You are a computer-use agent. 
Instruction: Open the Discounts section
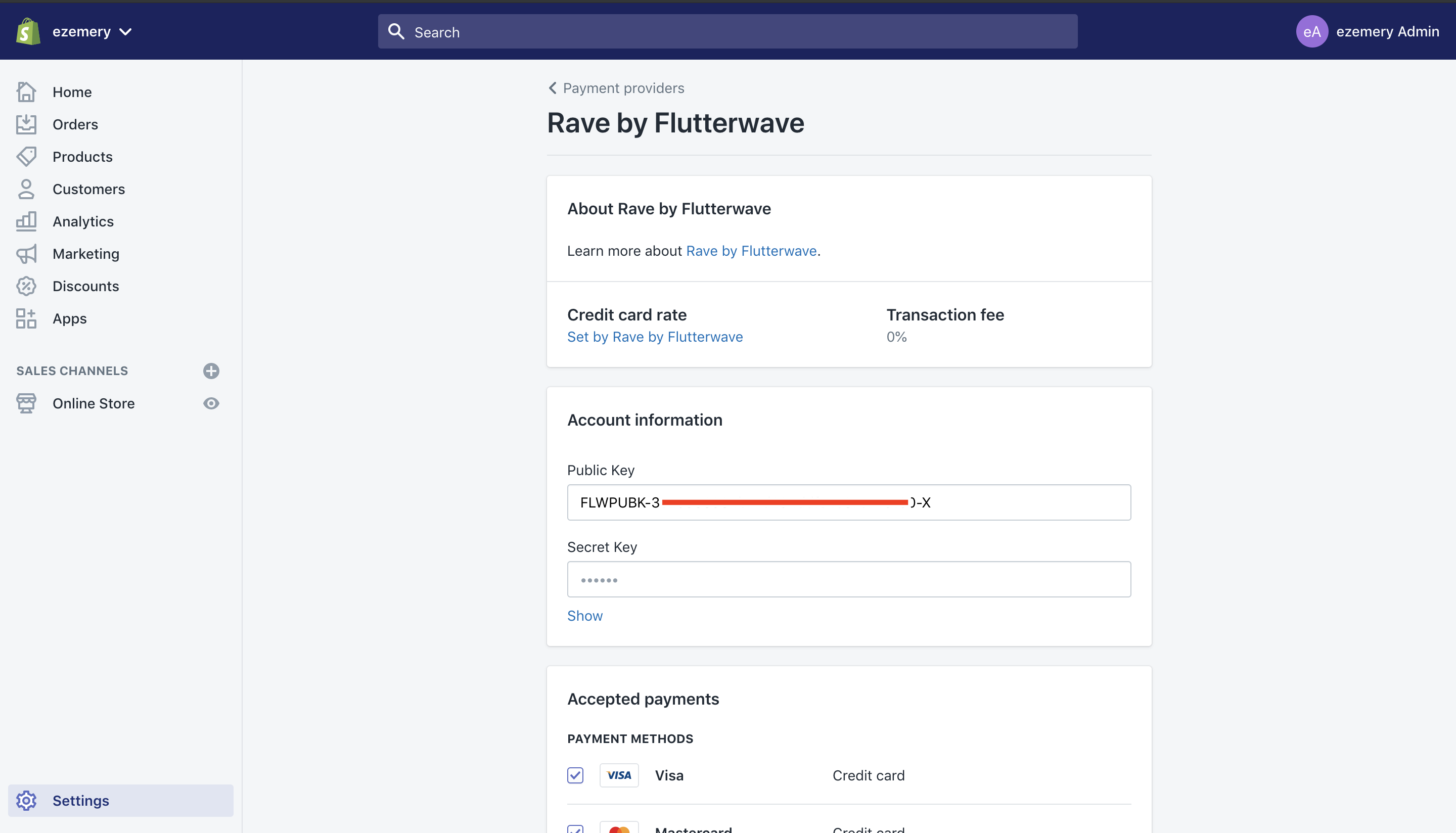[x=86, y=286]
